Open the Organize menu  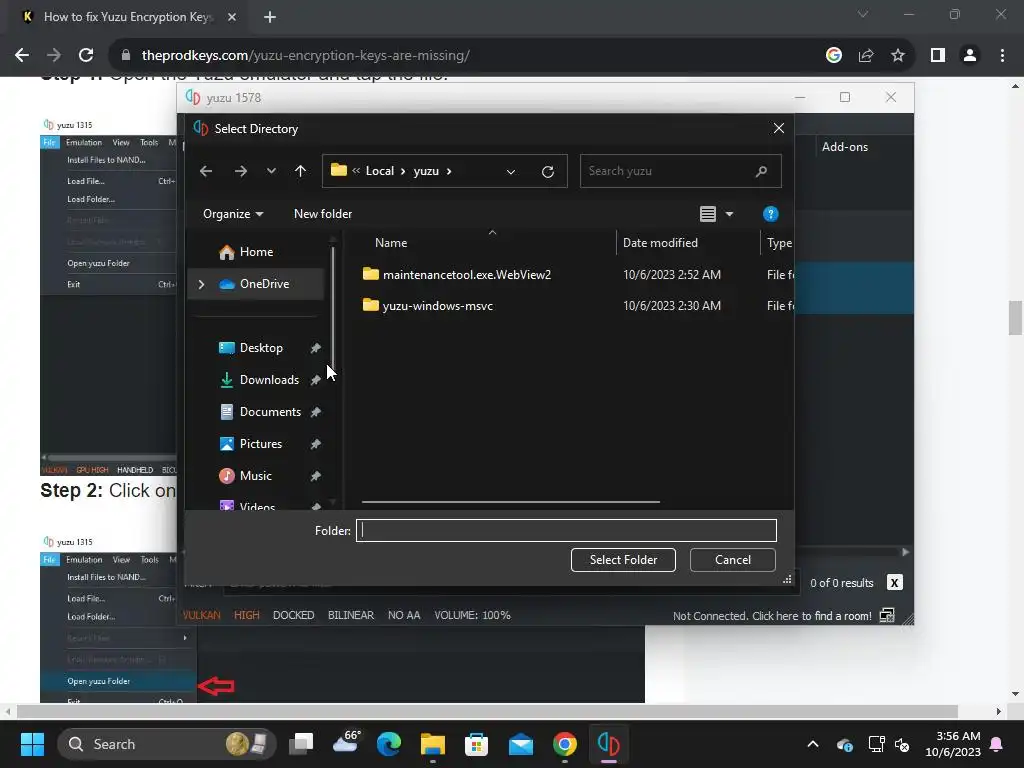(233, 214)
